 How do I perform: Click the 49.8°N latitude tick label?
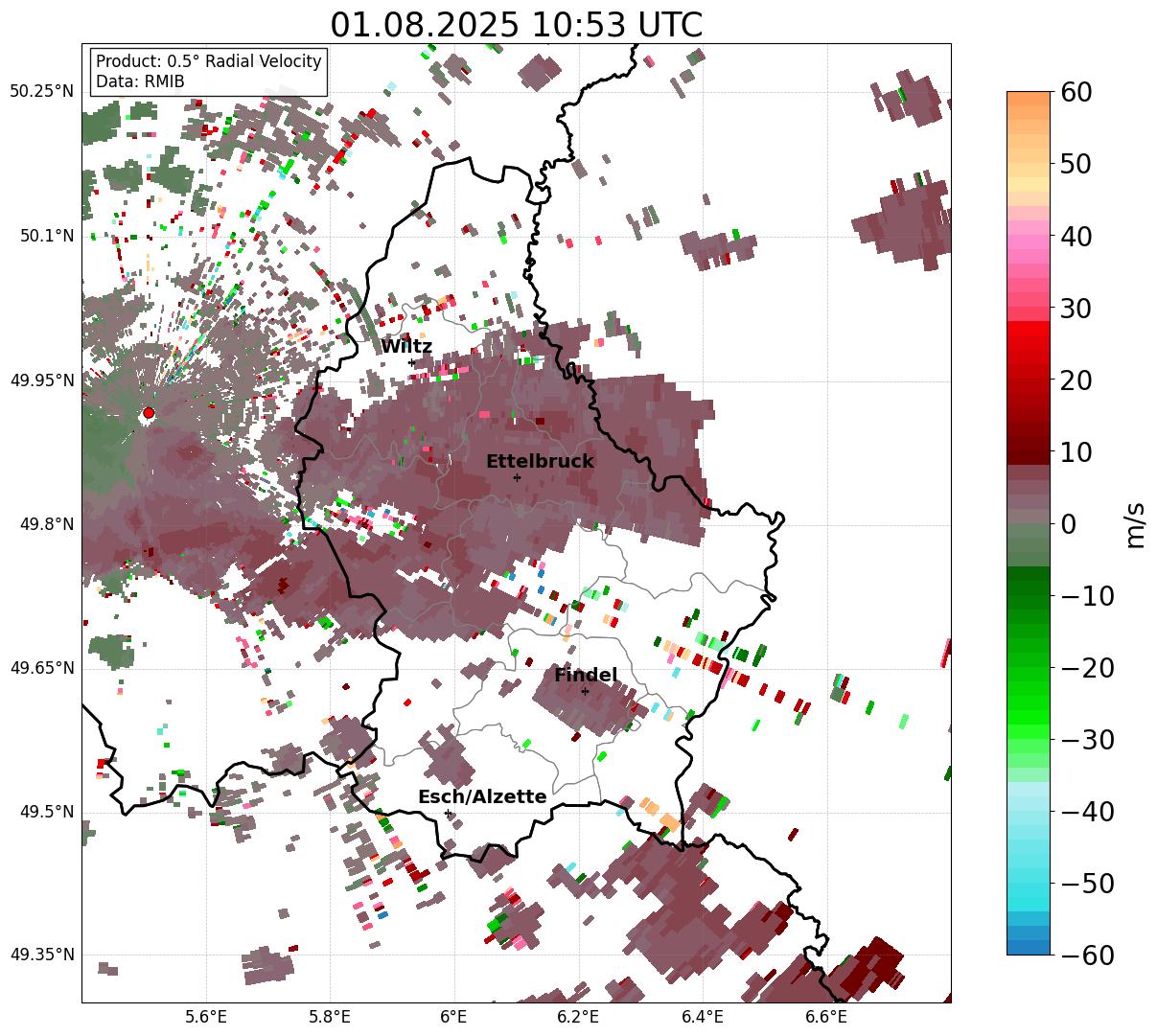pos(46,524)
